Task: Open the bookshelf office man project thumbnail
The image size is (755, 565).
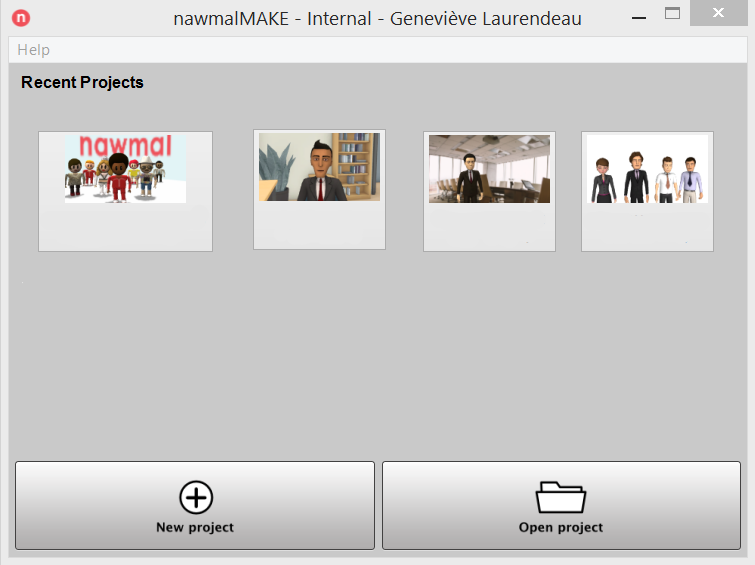Action: pos(319,189)
